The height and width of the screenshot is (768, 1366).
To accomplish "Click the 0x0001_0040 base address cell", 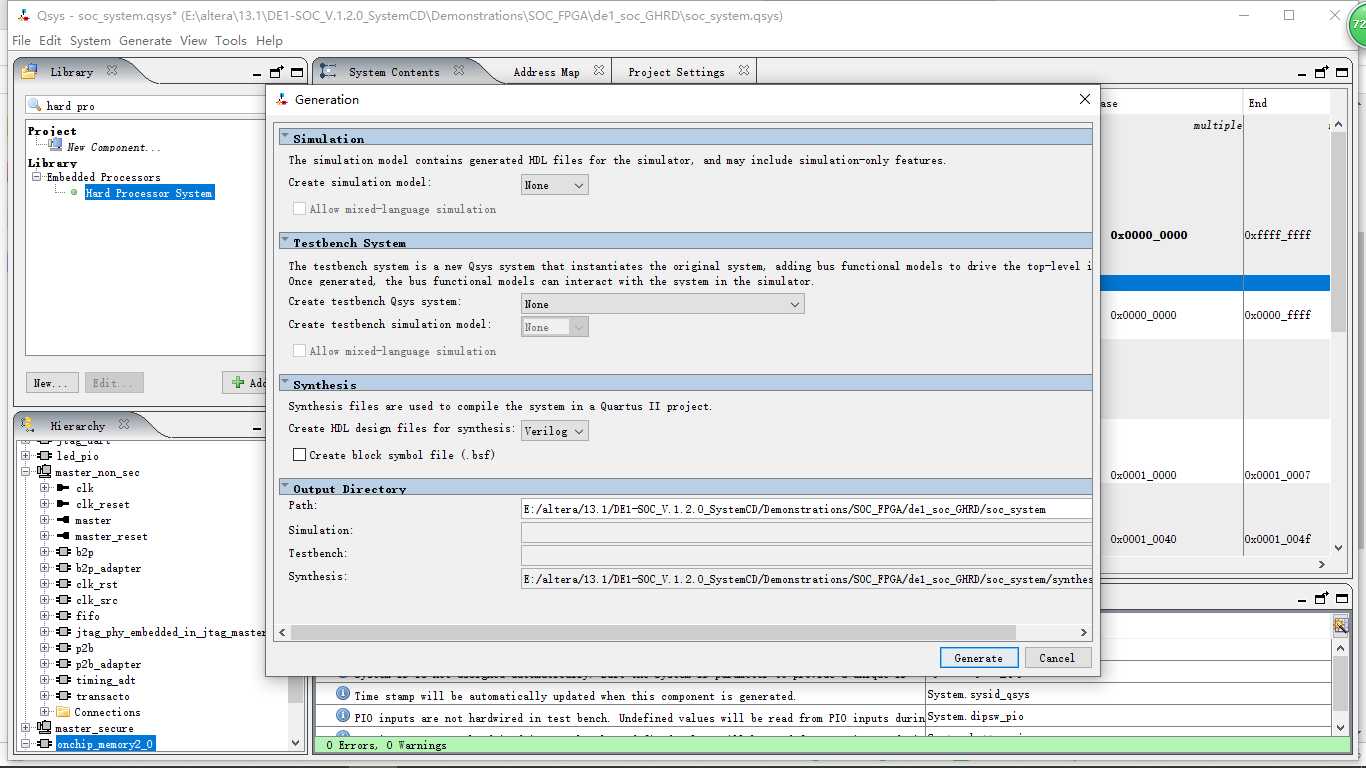I will (1143, 539).
